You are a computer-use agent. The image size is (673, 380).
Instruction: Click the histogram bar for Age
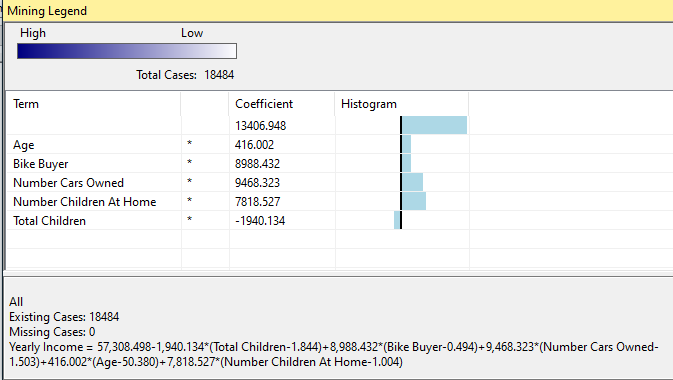coord(406,144)
